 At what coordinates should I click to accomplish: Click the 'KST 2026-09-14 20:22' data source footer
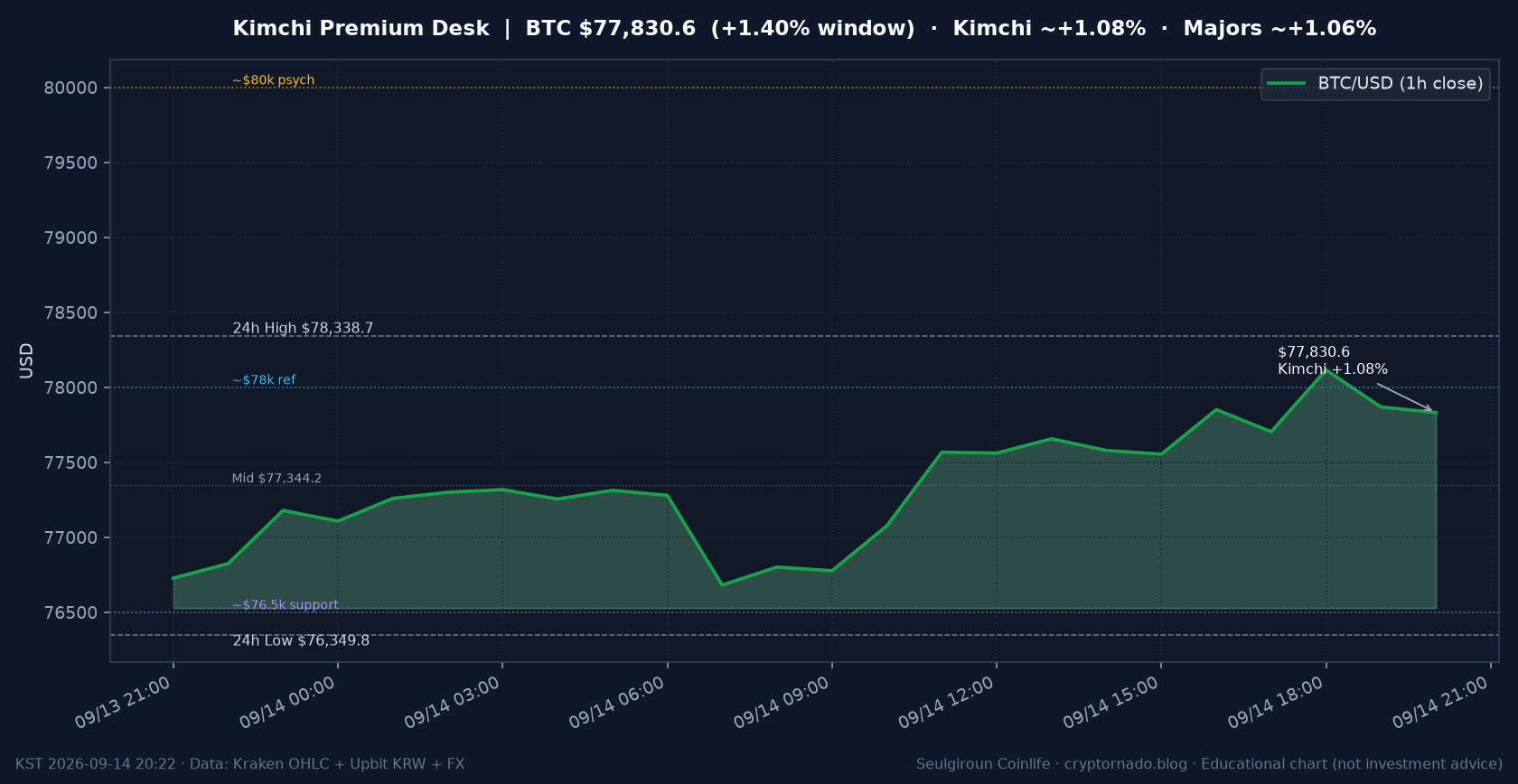pos(240,764)
